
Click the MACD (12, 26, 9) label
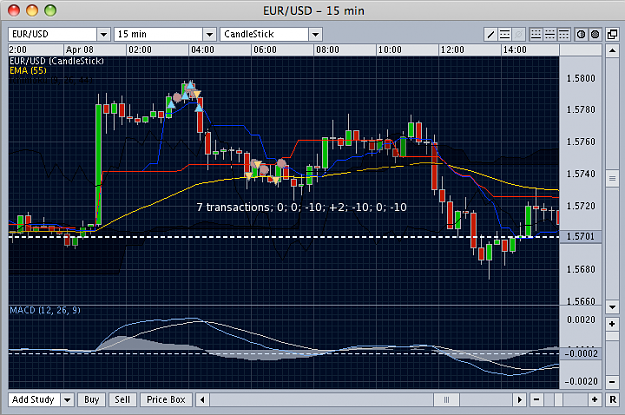45,310
